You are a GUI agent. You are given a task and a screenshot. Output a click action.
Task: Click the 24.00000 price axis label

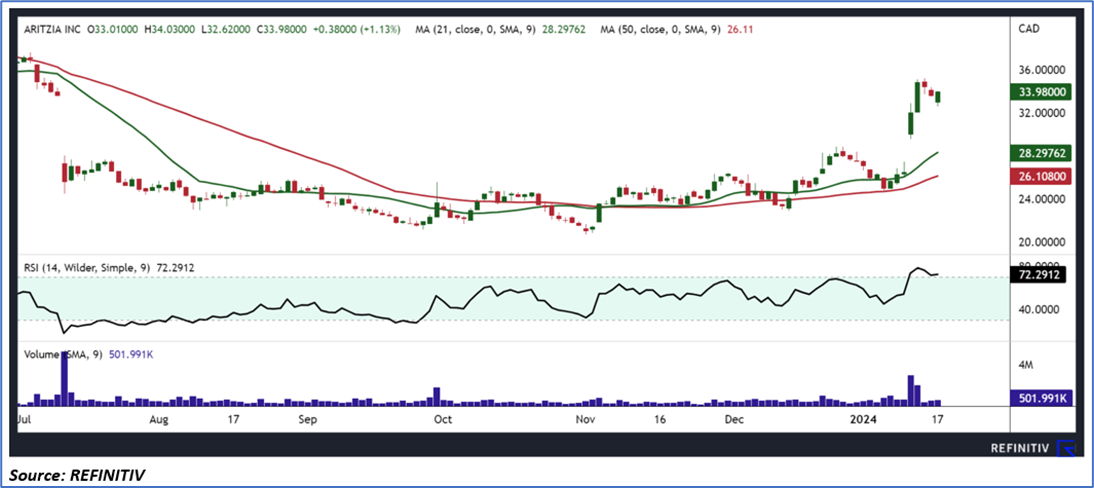coord(1040,199)
